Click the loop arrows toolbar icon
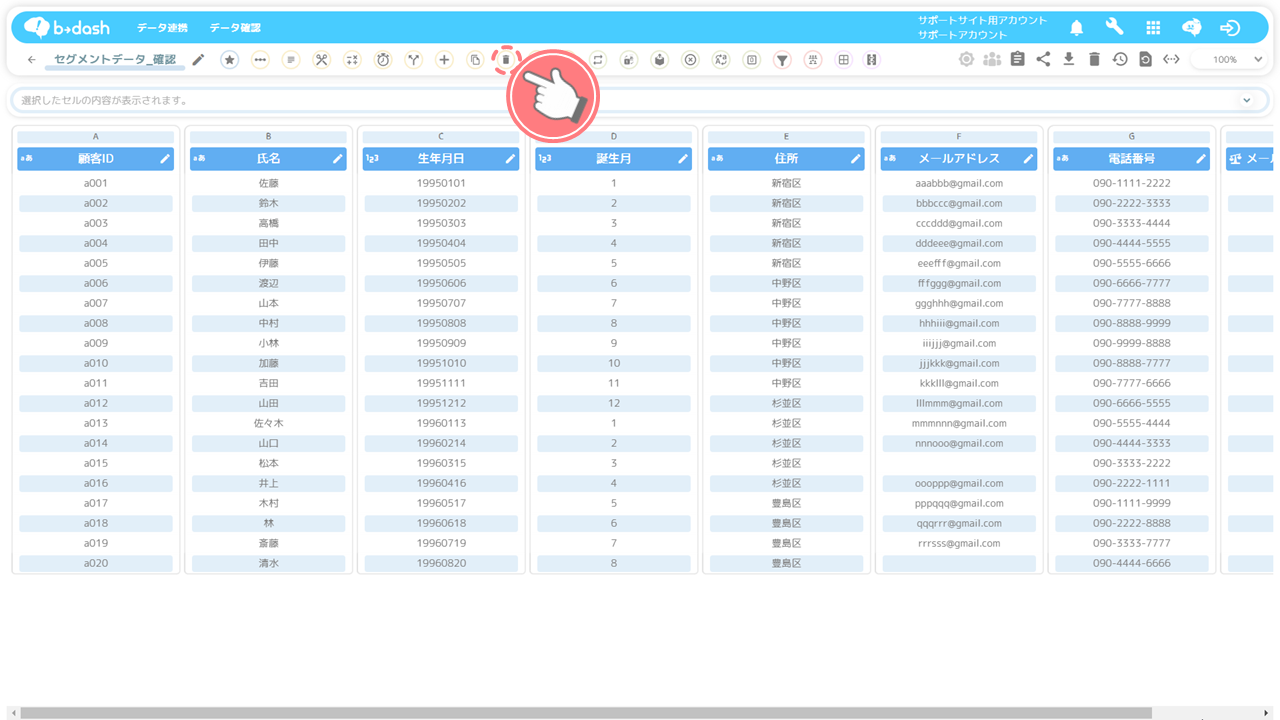This screenshot has height=720, width=1280. (x=598, y=60)
